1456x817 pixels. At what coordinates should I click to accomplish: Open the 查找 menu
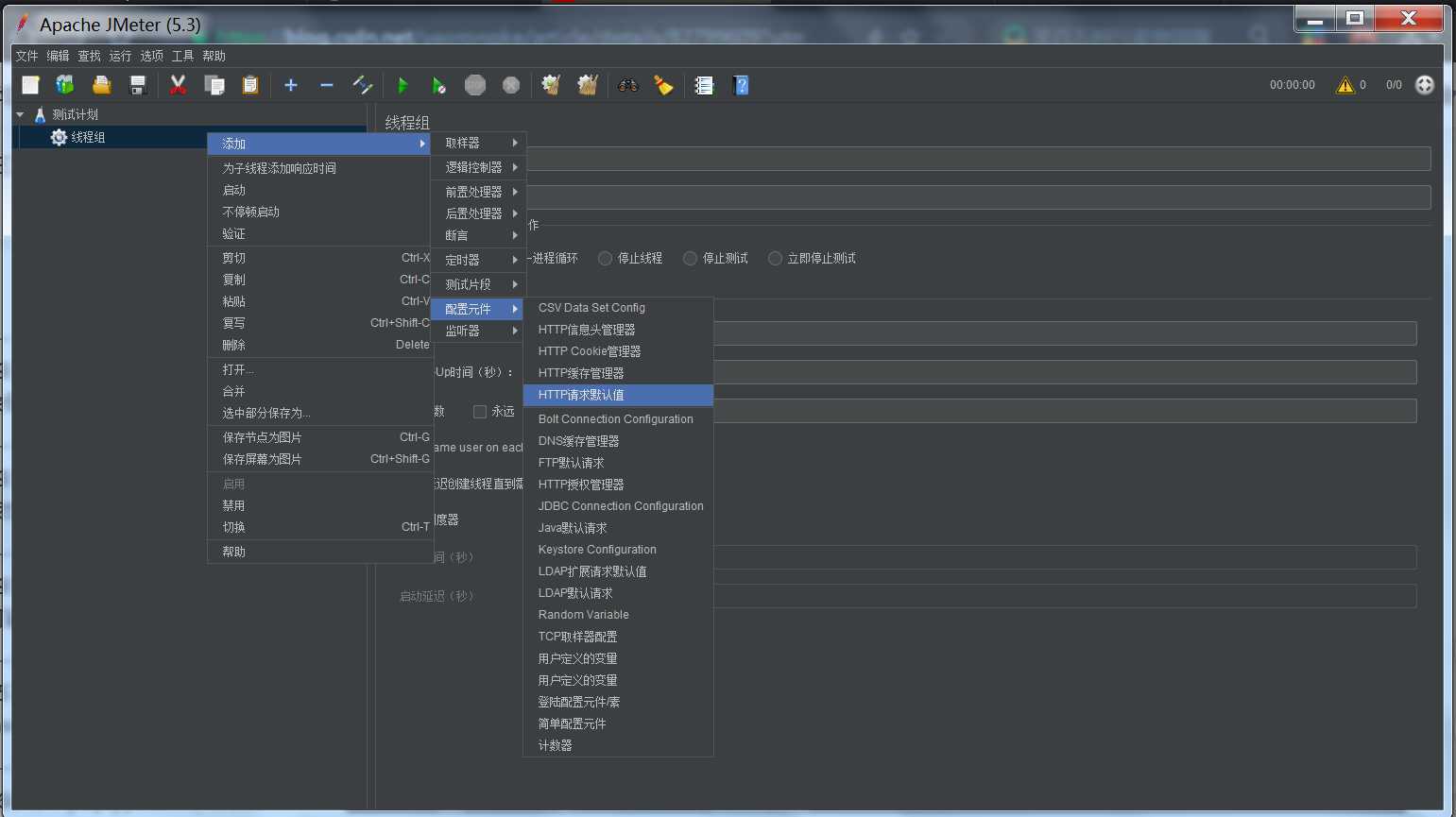coord(89,56)
